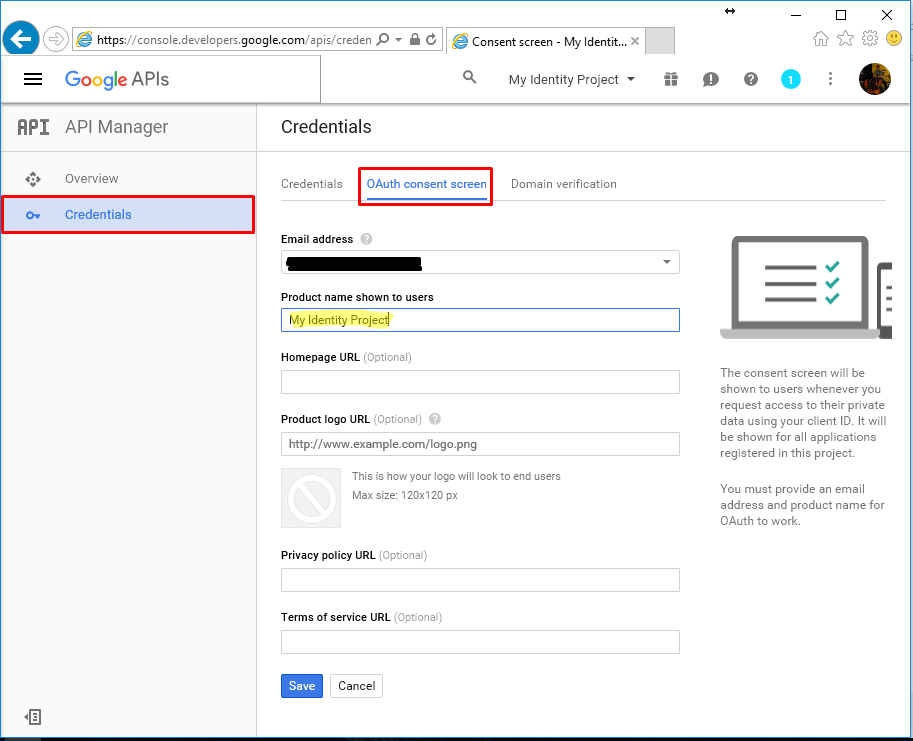913x741 pixels.
Task: Open browser settings gear icon
Action: (x=870, y=39)
